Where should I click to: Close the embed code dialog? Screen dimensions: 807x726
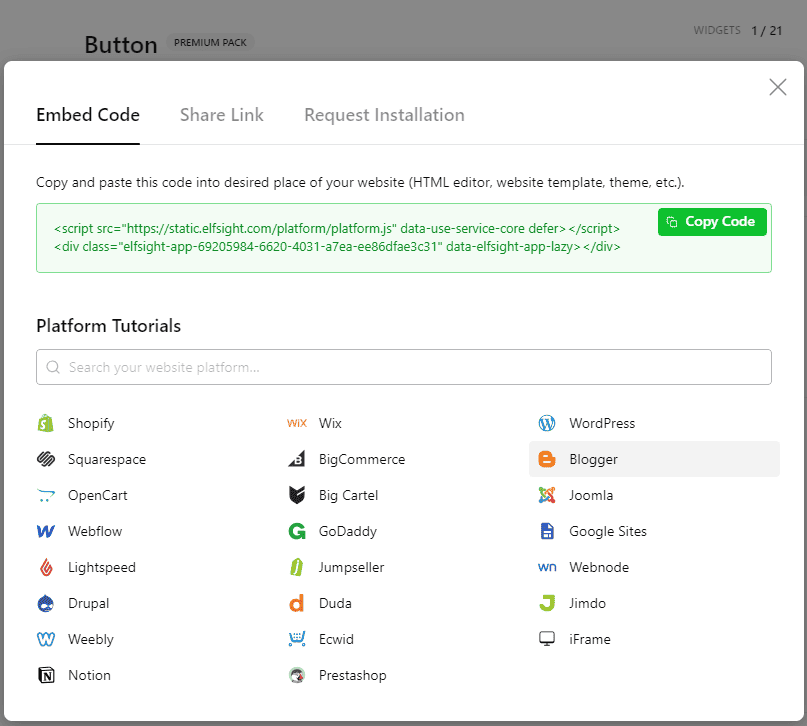[x=778, y=87]
